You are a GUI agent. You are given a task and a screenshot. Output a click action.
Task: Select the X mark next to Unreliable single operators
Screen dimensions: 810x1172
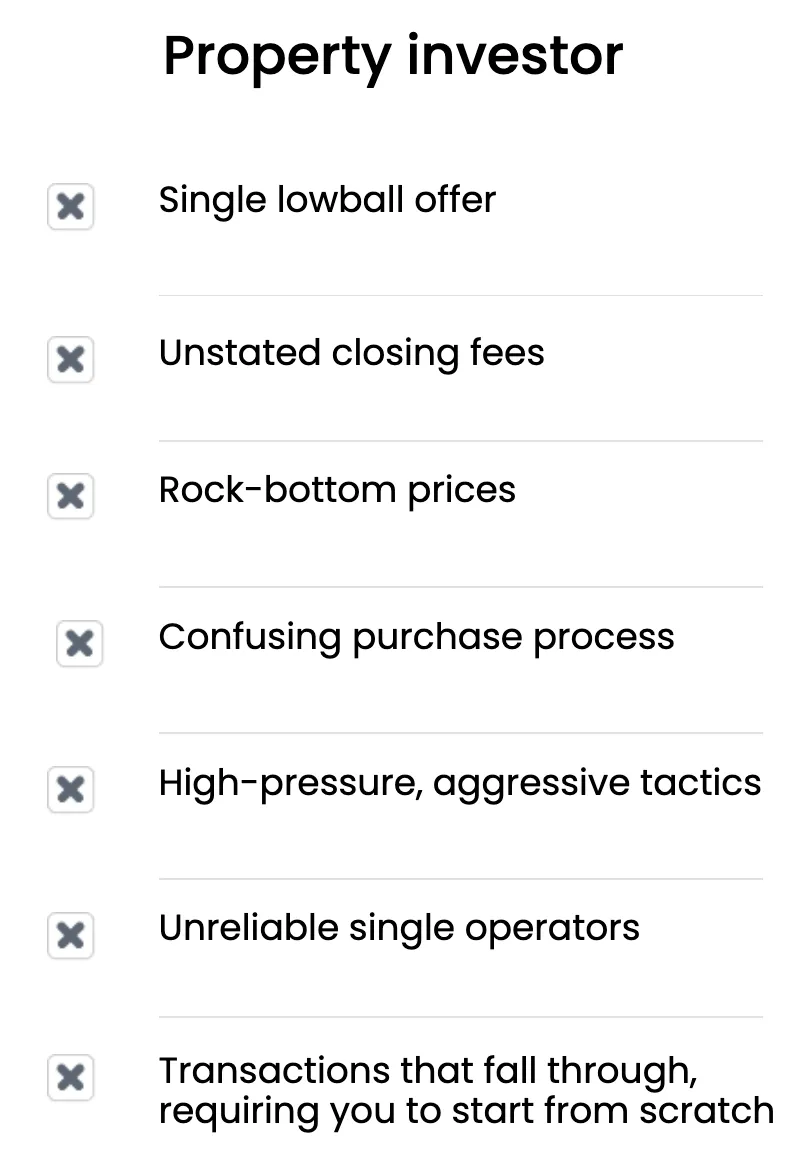click(x=70, y=935)
